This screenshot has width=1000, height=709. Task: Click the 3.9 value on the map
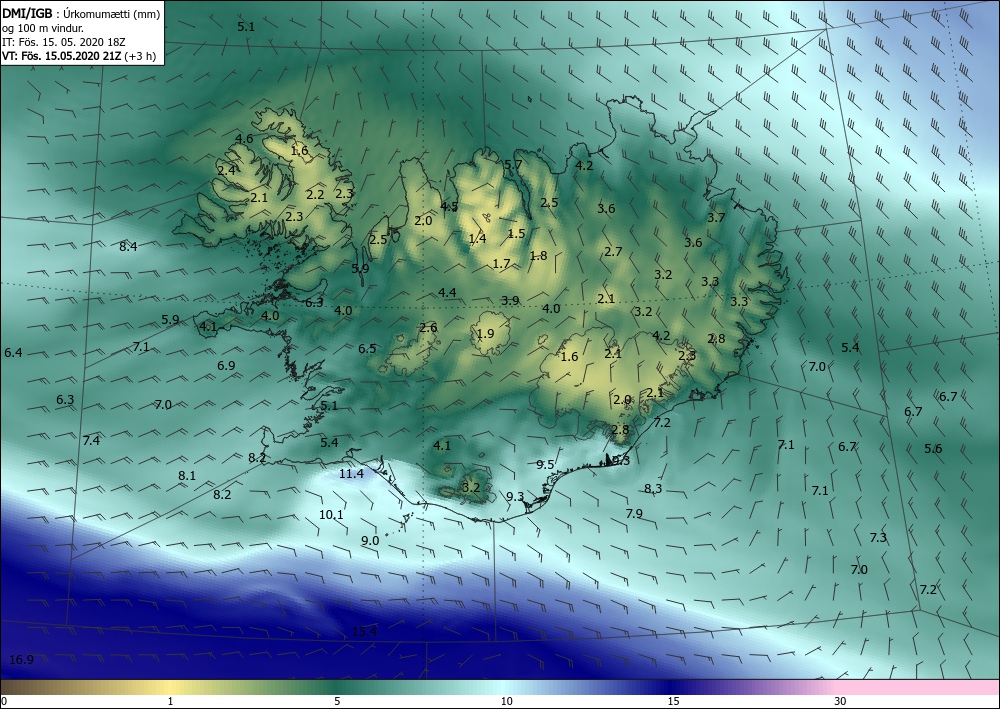click(510, 300)
